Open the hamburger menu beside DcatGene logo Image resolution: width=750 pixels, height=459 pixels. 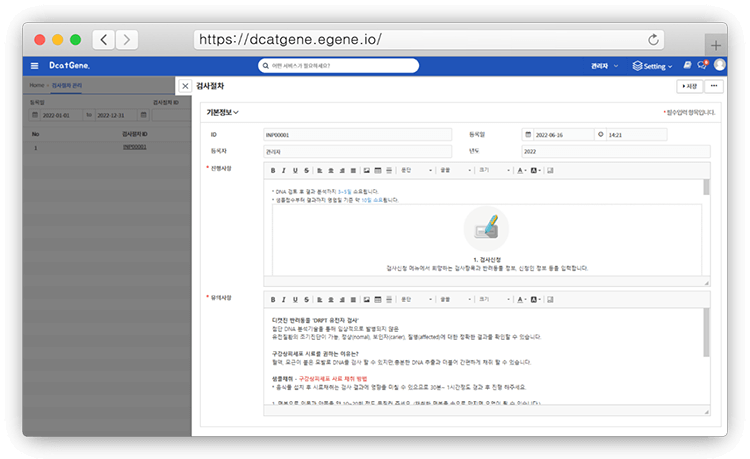point(34,66)
